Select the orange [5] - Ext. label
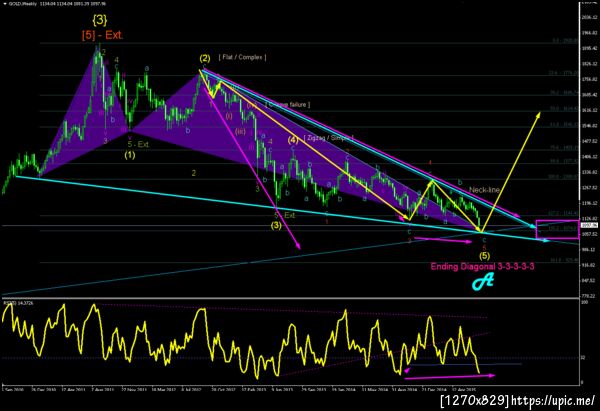The image size is (600, 411). (x=102, y=35)
